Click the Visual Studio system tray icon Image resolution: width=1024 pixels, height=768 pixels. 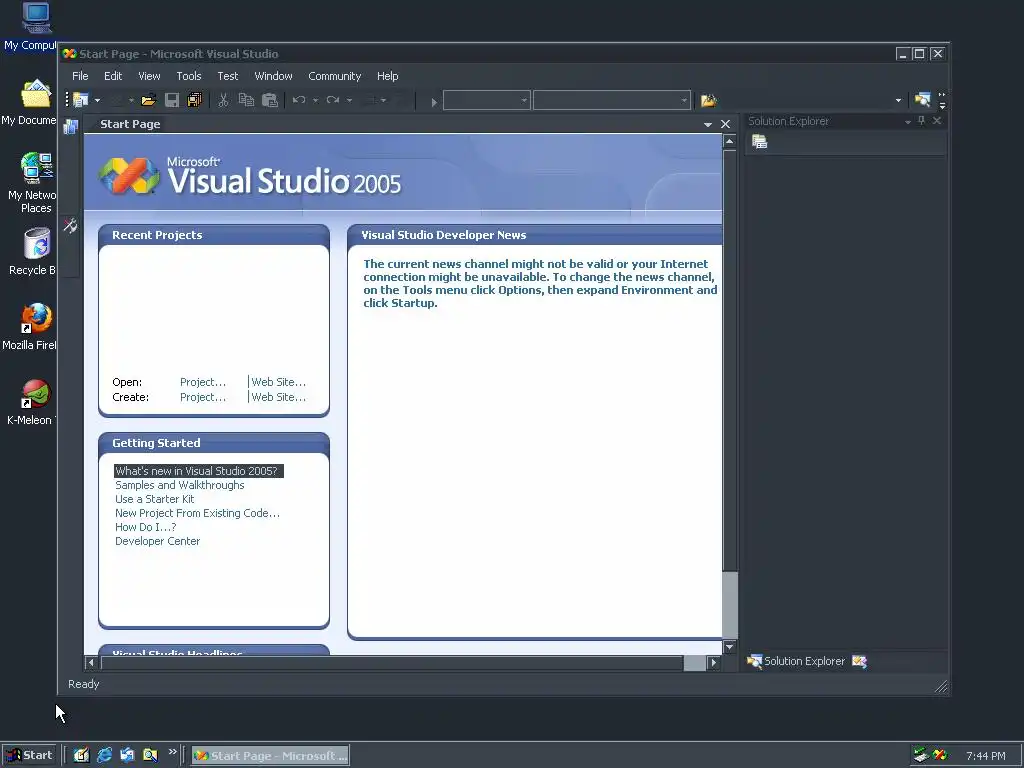[940, 755]
